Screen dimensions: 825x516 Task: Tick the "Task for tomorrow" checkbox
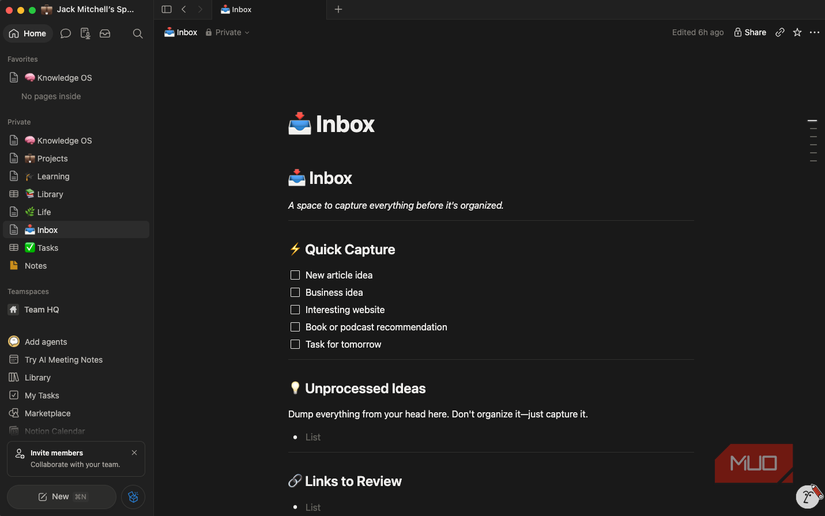[x=295, y=345]
